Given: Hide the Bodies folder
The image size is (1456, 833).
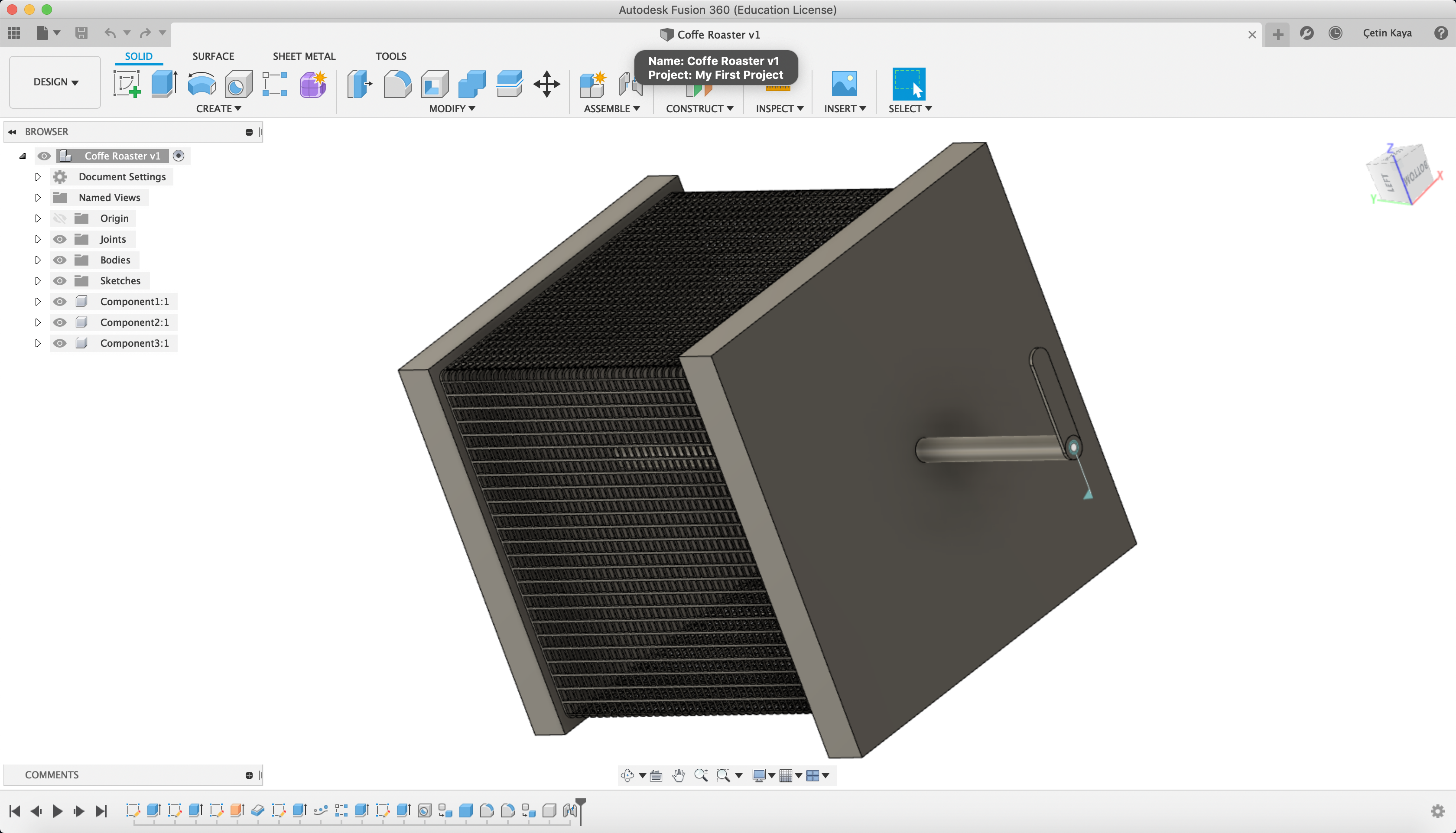Looking at the screenshot, I should click(59, 260).
